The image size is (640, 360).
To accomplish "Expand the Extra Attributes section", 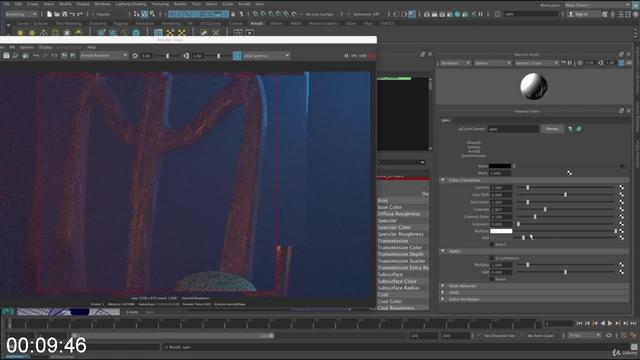I will coord(442,299).
